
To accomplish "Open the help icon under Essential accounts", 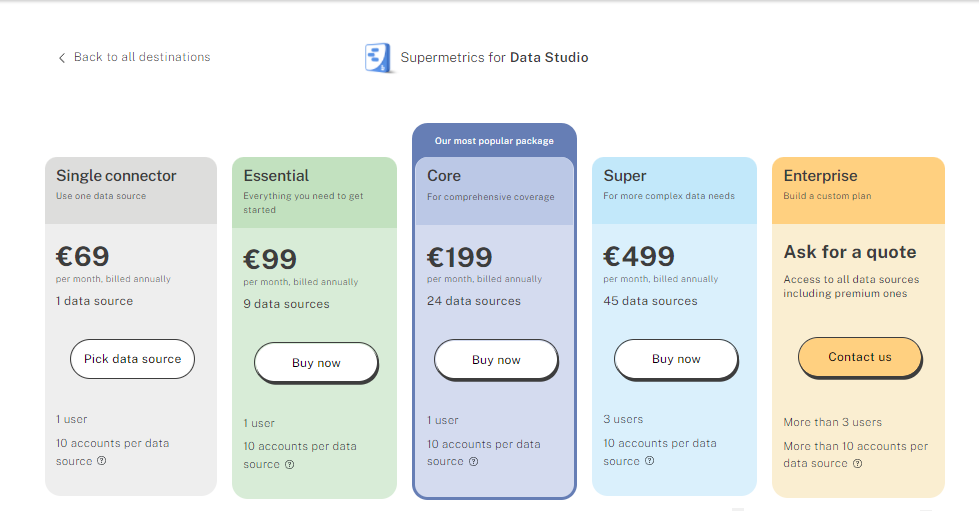I will [x=290, y=464].
